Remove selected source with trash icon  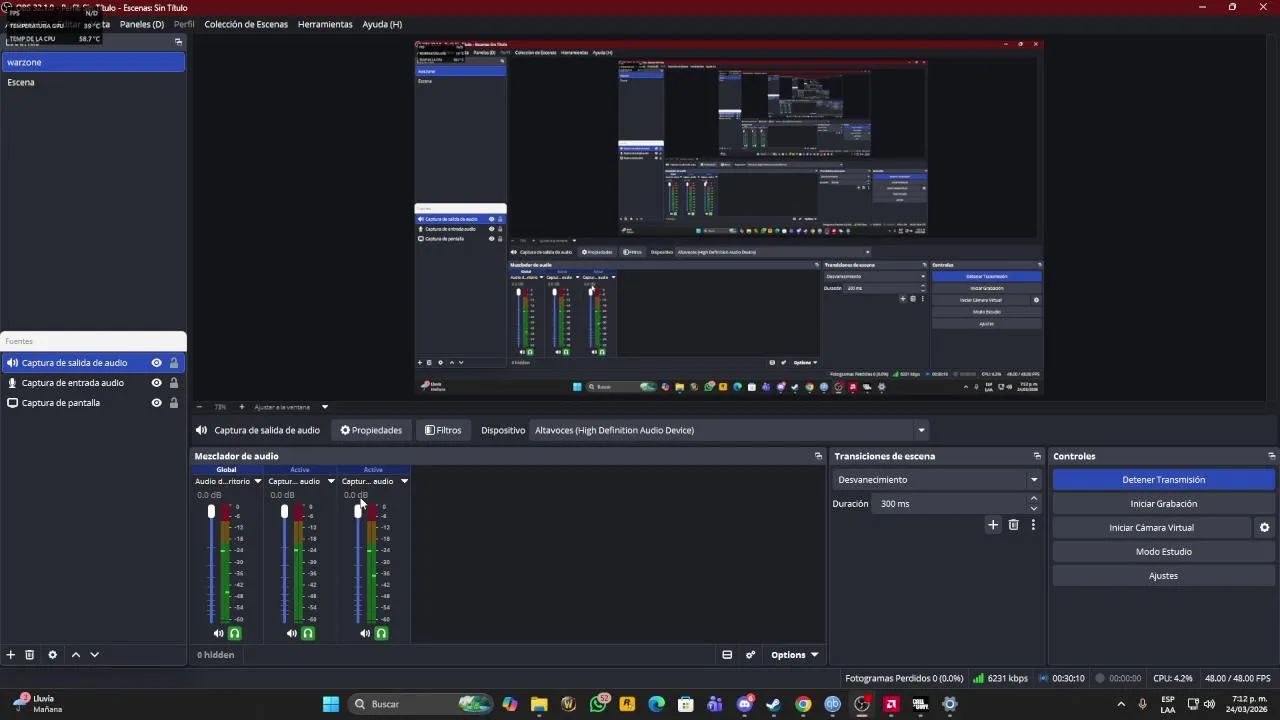coord(30,655)
